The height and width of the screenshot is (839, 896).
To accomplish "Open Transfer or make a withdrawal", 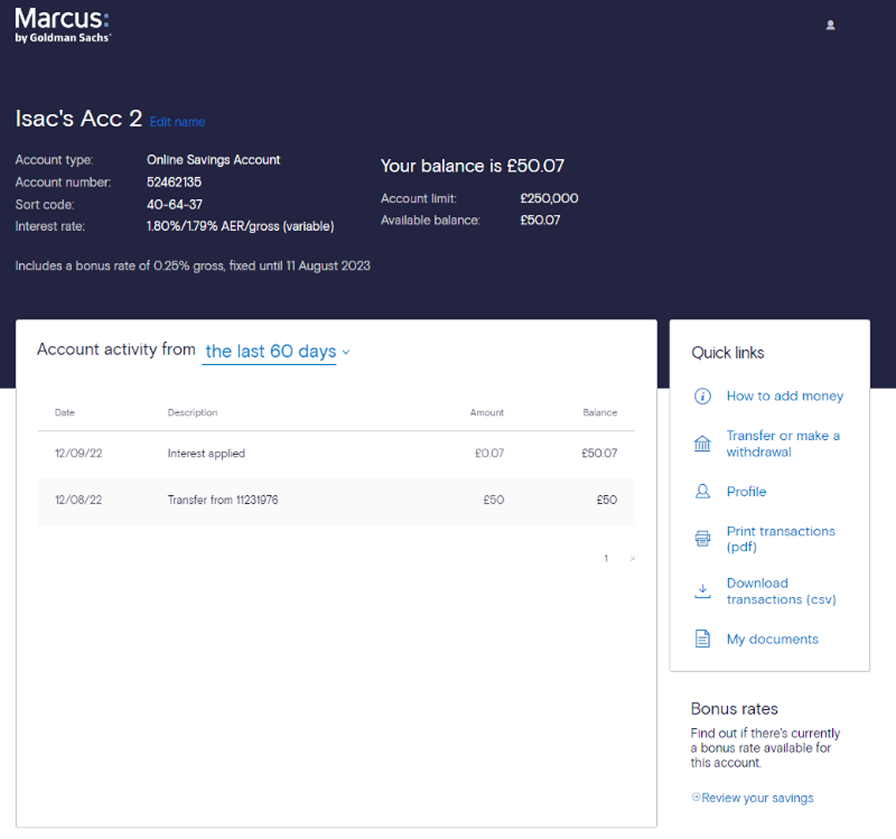I will (783, 444).
